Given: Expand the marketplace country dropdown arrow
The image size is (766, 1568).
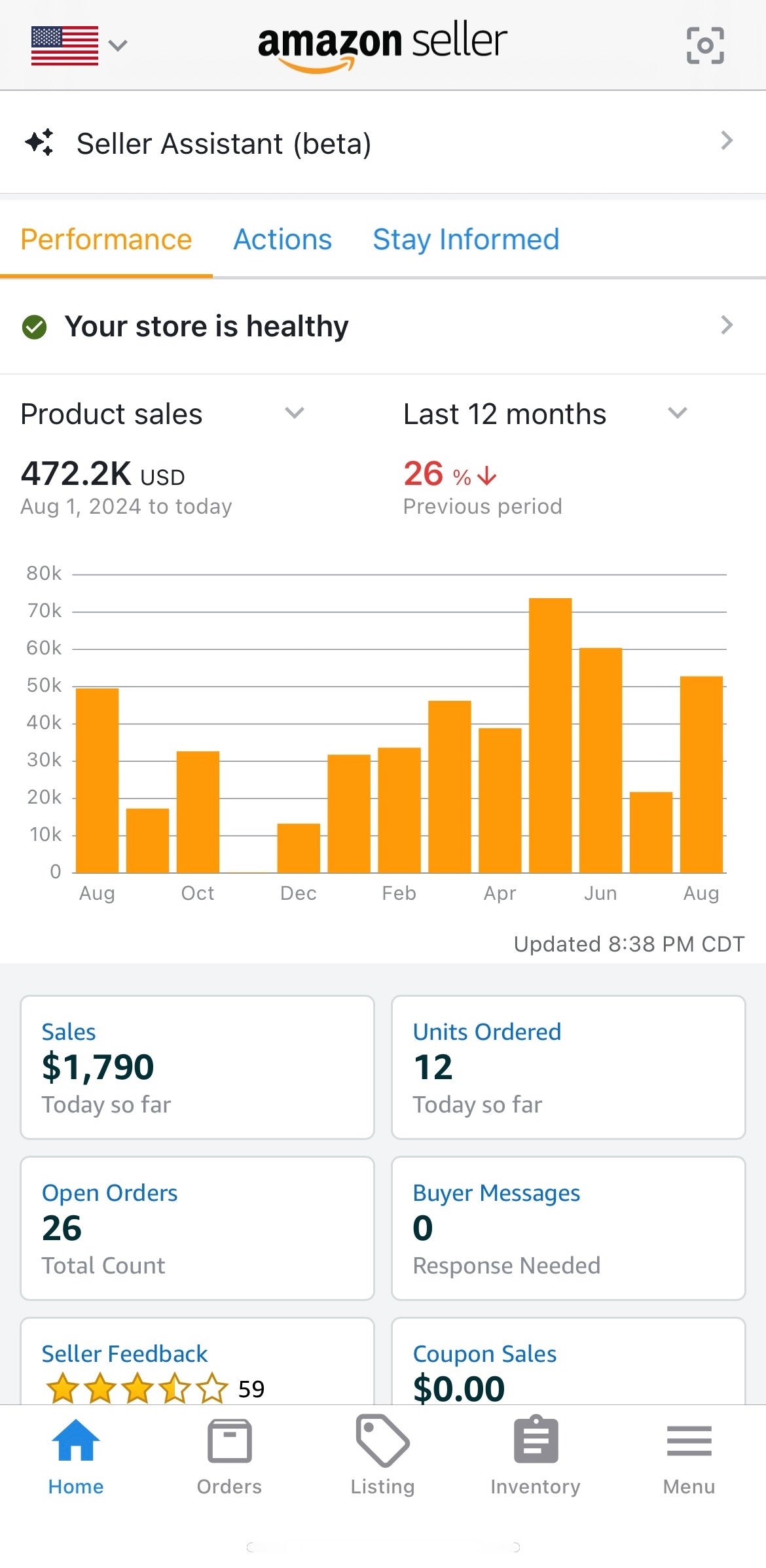Looking at the screenshot, I should pyautogui.click(x=118, y=46).
